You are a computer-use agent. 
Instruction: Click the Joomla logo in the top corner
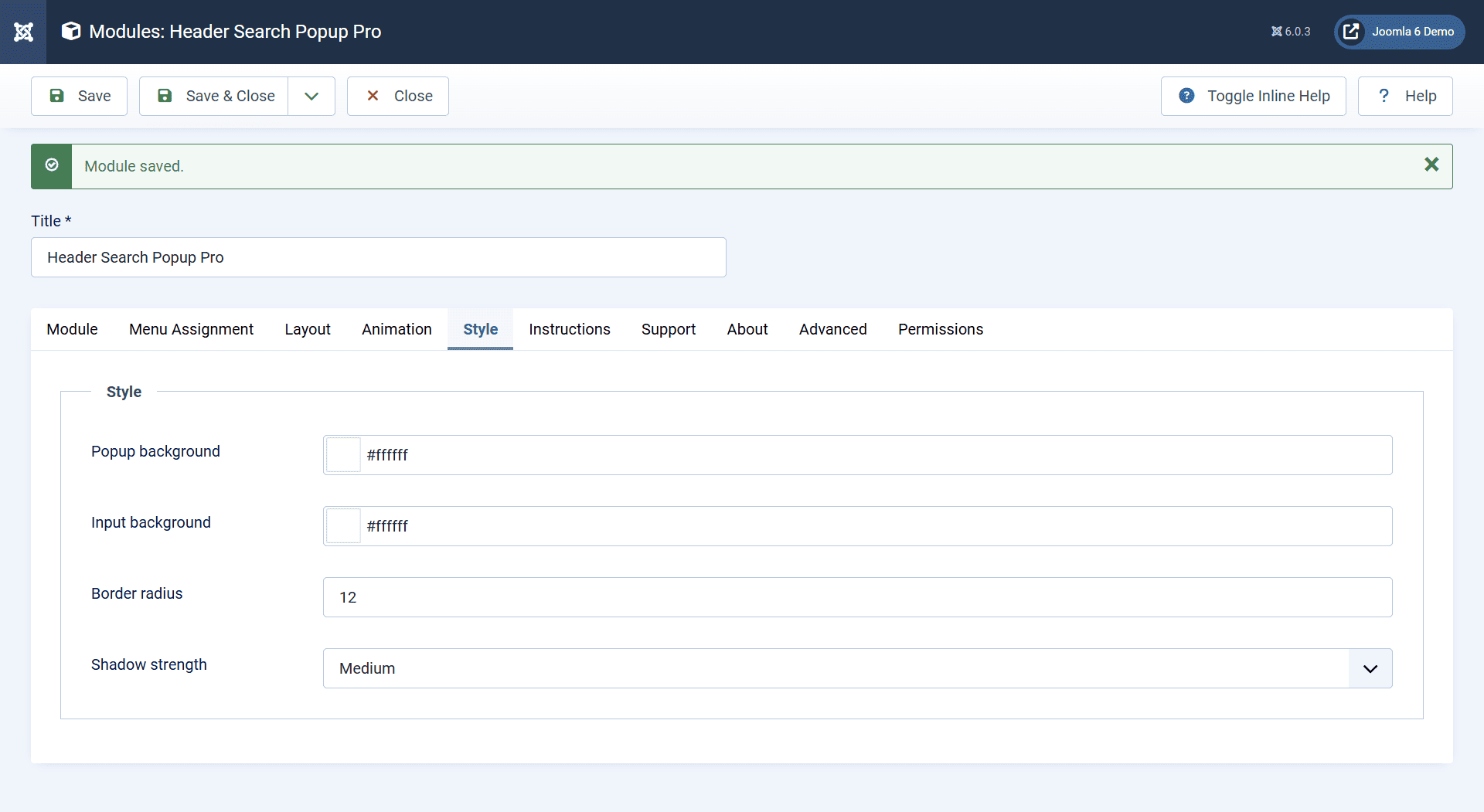coord(23,32)
